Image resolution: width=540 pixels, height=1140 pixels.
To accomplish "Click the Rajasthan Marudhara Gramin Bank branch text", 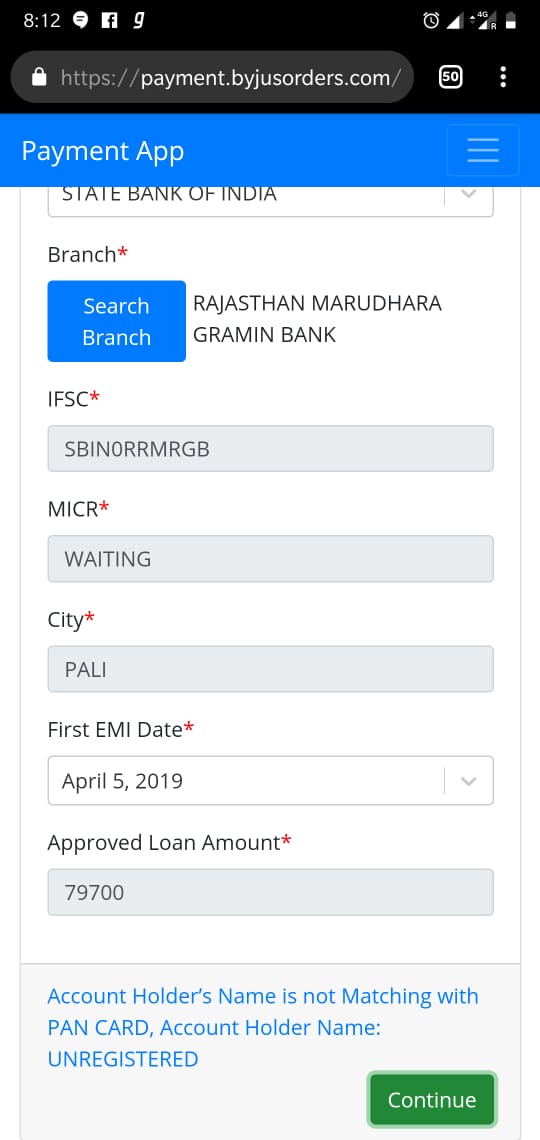I will (317, 318).
